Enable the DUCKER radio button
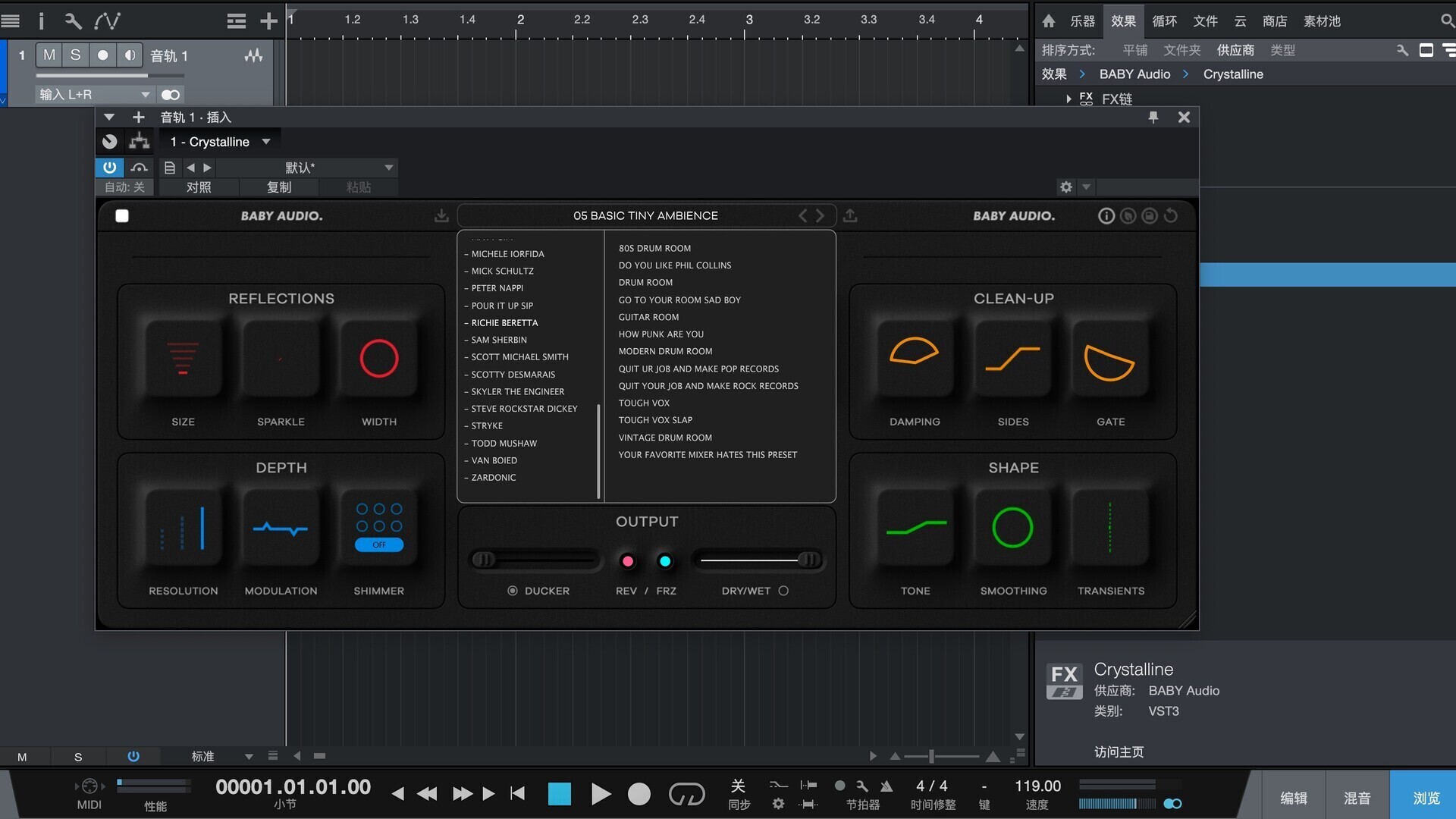 (513, 591)
